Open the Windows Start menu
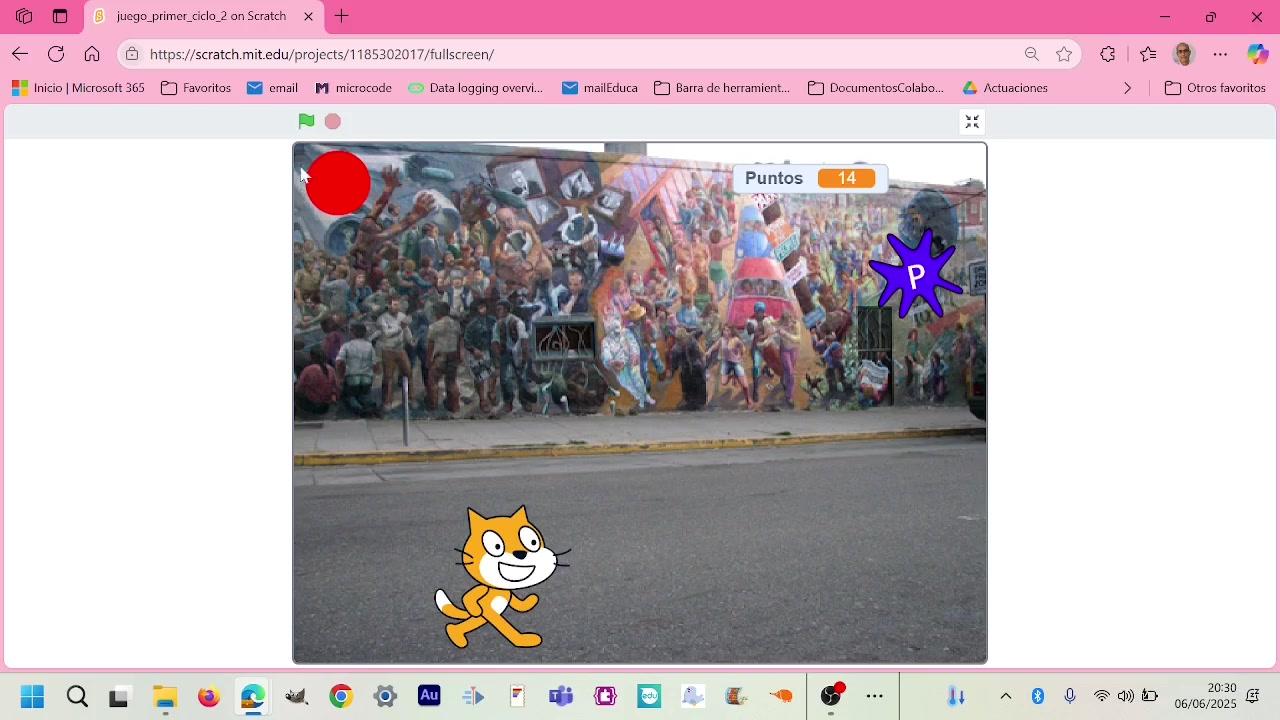 click(32, 696)
